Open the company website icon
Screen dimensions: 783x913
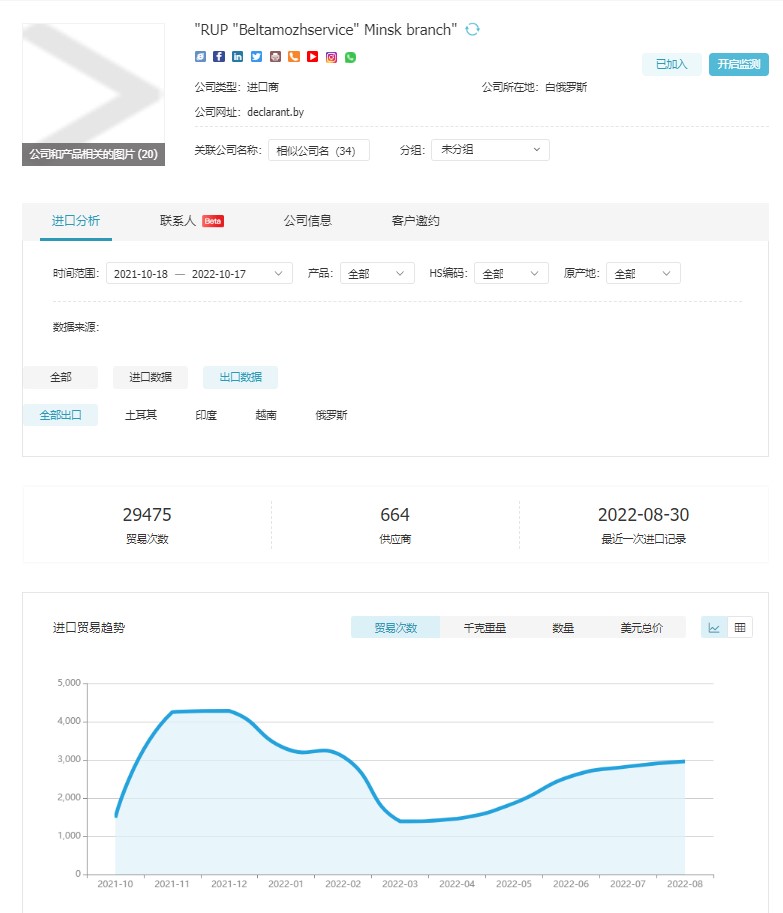(x=200, y=56)
